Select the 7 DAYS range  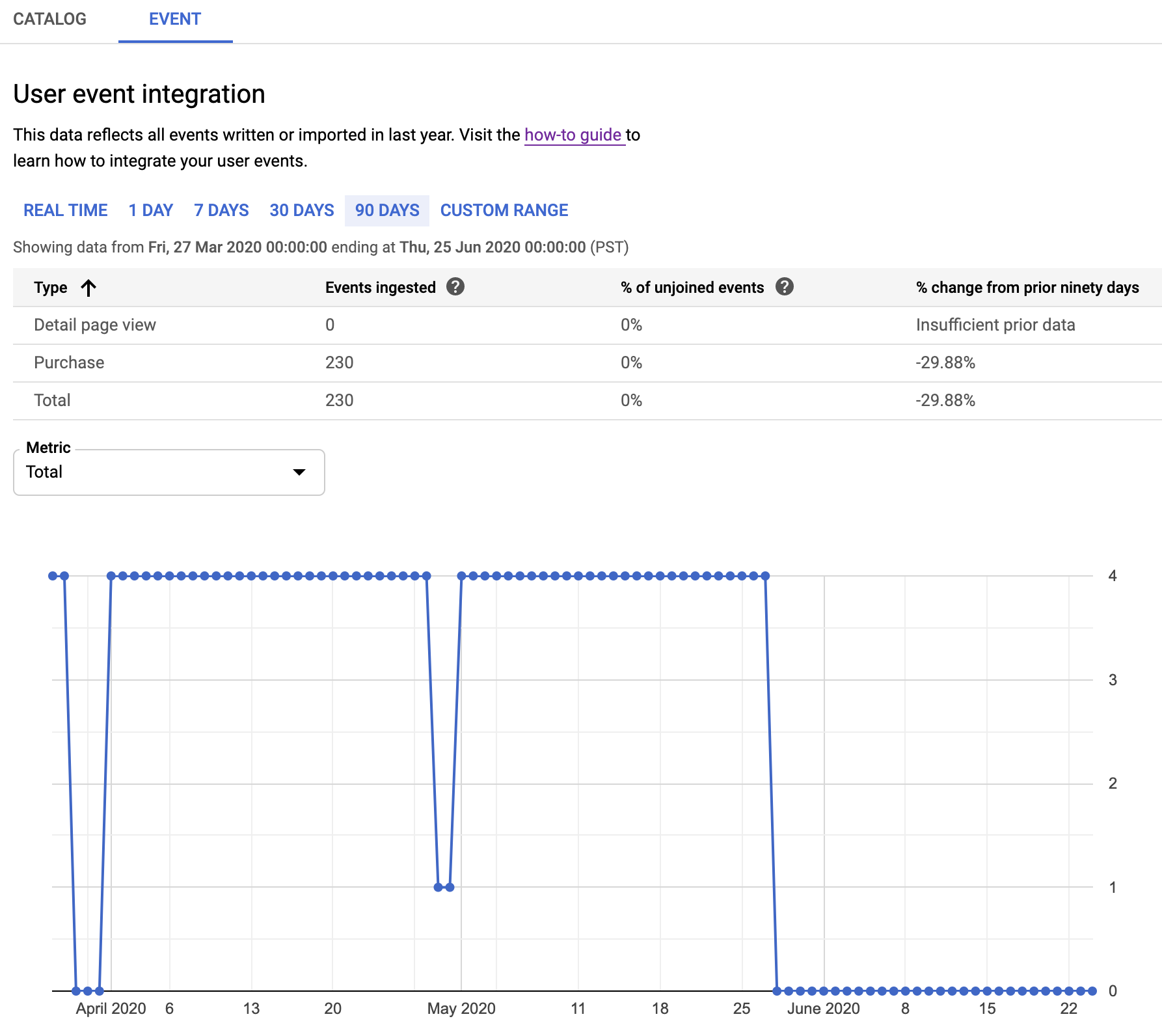coord(221,210)
